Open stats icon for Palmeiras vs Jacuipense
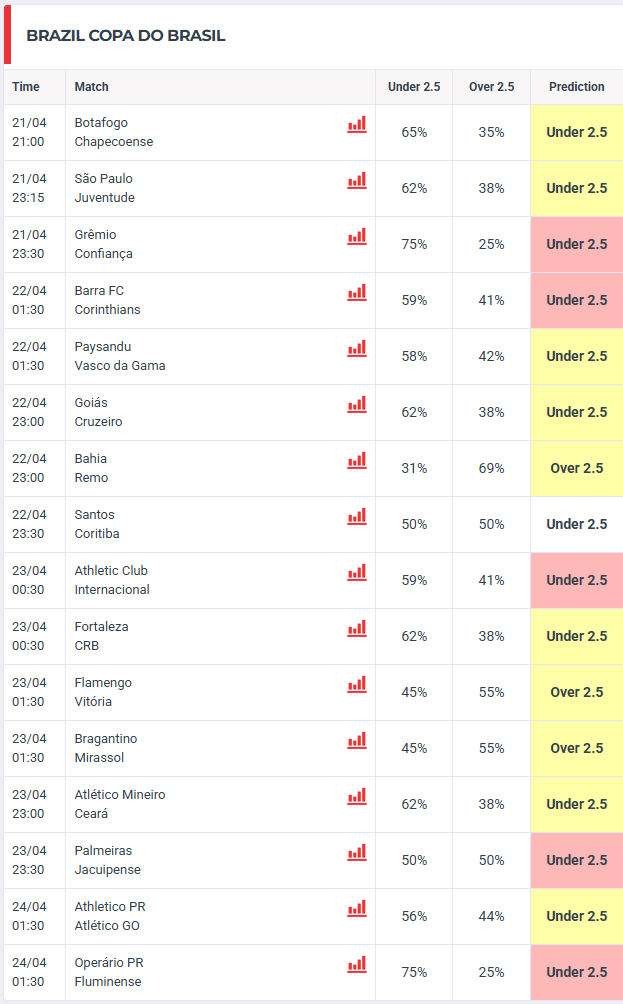This screenshot has height=1004, width=623. click(x=357, y=853)
